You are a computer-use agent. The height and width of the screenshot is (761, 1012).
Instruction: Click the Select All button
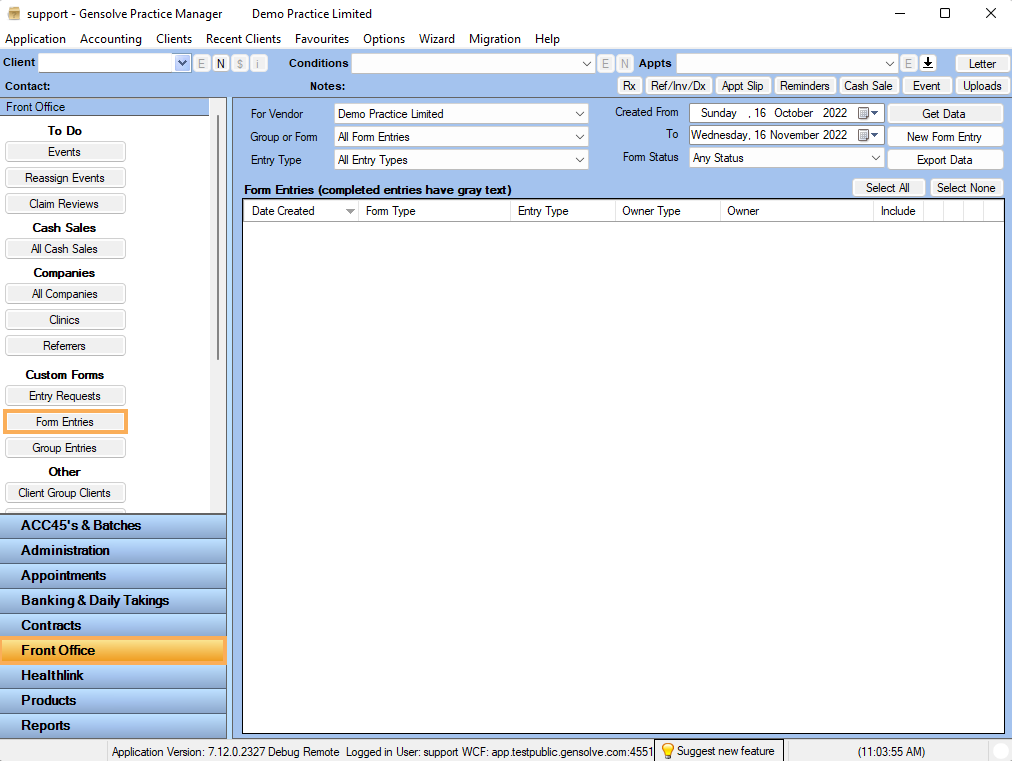888,187
